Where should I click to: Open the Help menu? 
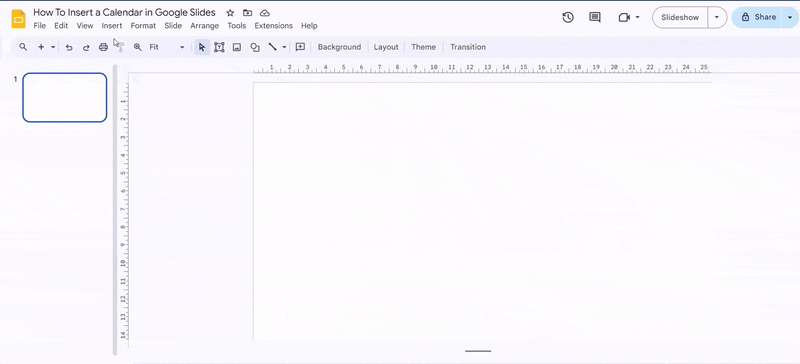coord(309,26)
